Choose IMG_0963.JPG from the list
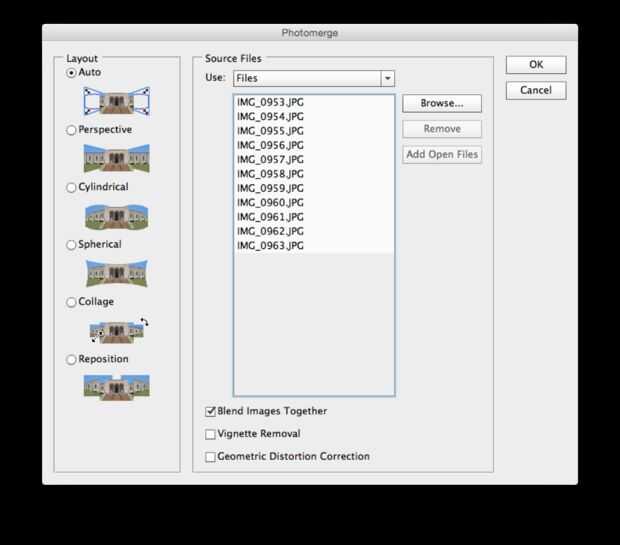This screenshot has height=545, width=620. coord(314,246)
